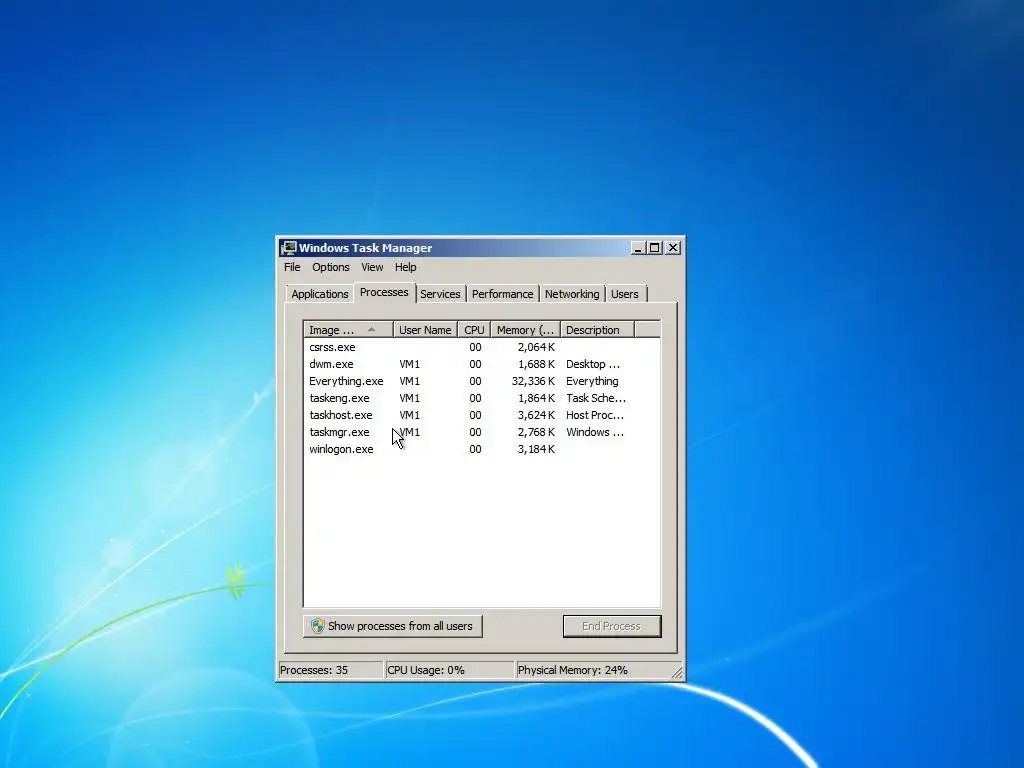Close the Task Manager window

673,248
